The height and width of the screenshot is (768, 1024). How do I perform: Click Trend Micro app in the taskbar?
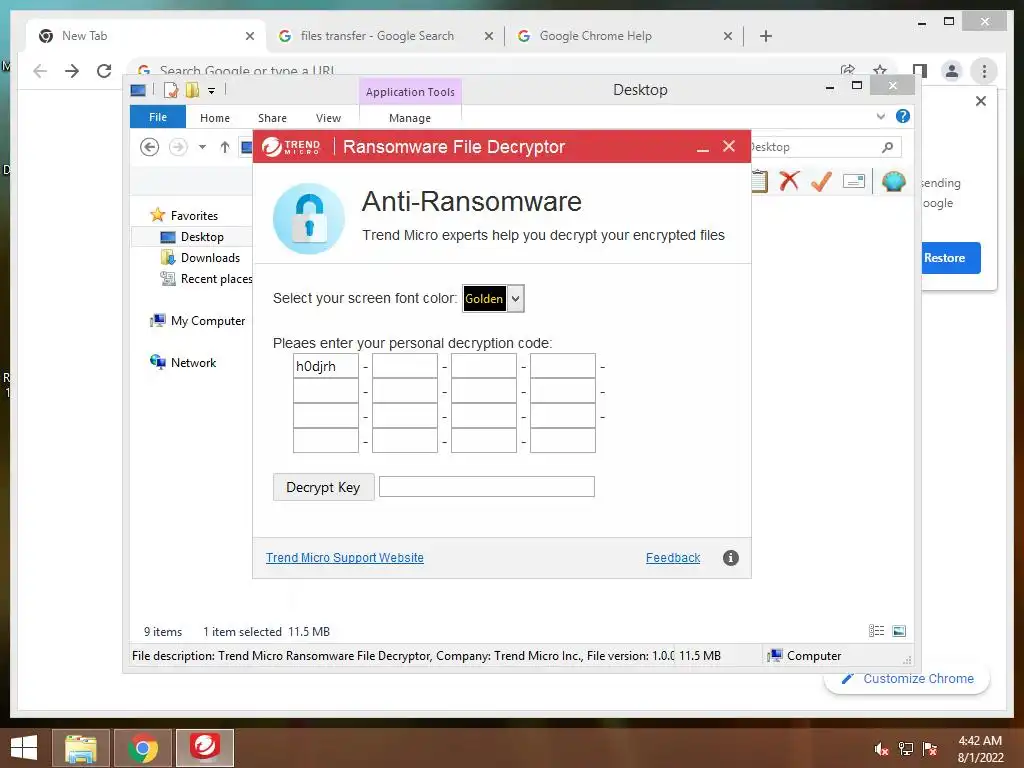204,748
